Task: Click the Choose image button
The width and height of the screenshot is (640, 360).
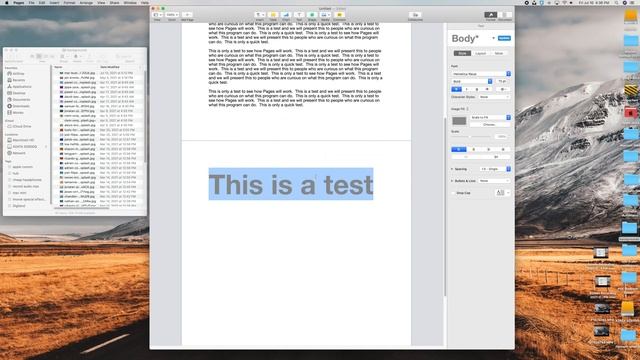Action: (x=489, y=124)
